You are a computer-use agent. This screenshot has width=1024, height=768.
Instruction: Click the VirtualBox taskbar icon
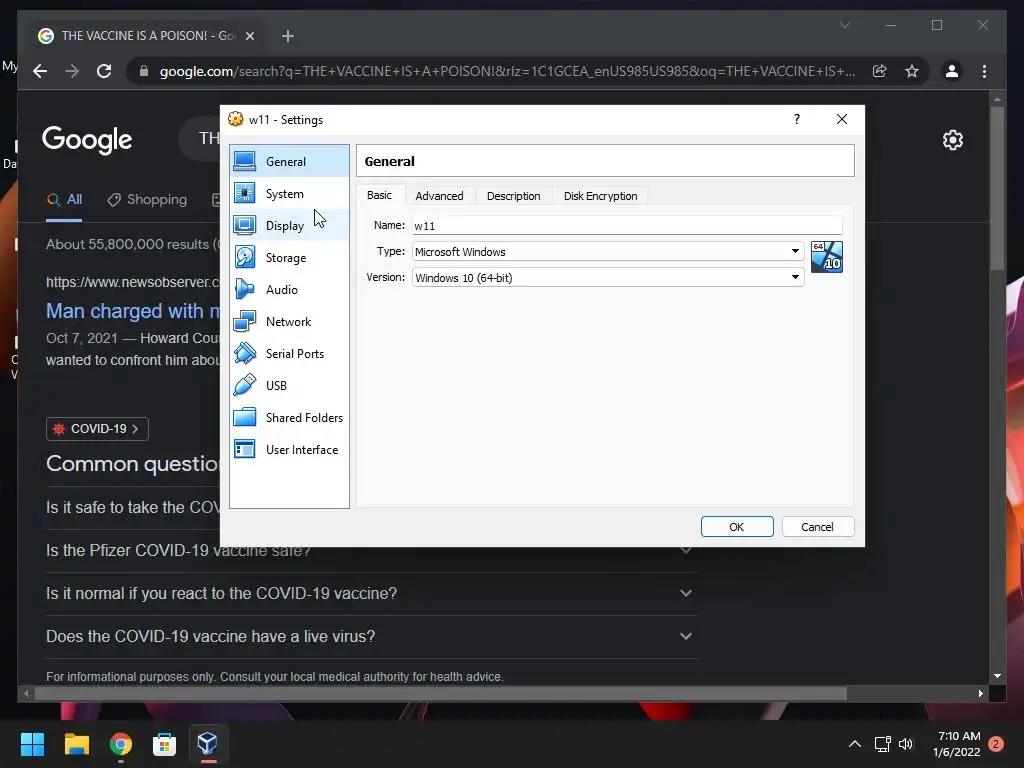pyautogui.click(x=208, y=744)
